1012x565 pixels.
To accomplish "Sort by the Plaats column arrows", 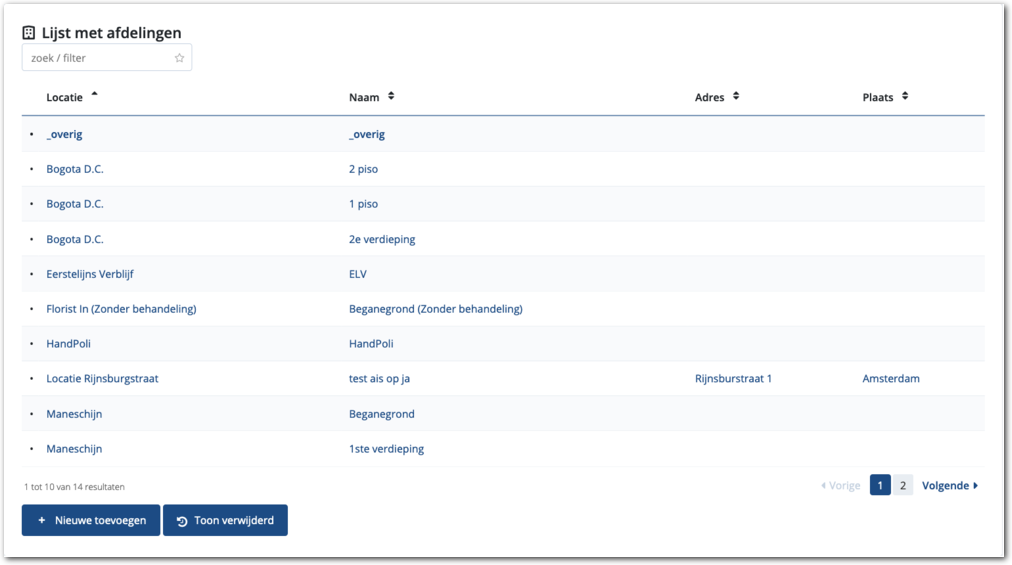I will pos(905,97).
